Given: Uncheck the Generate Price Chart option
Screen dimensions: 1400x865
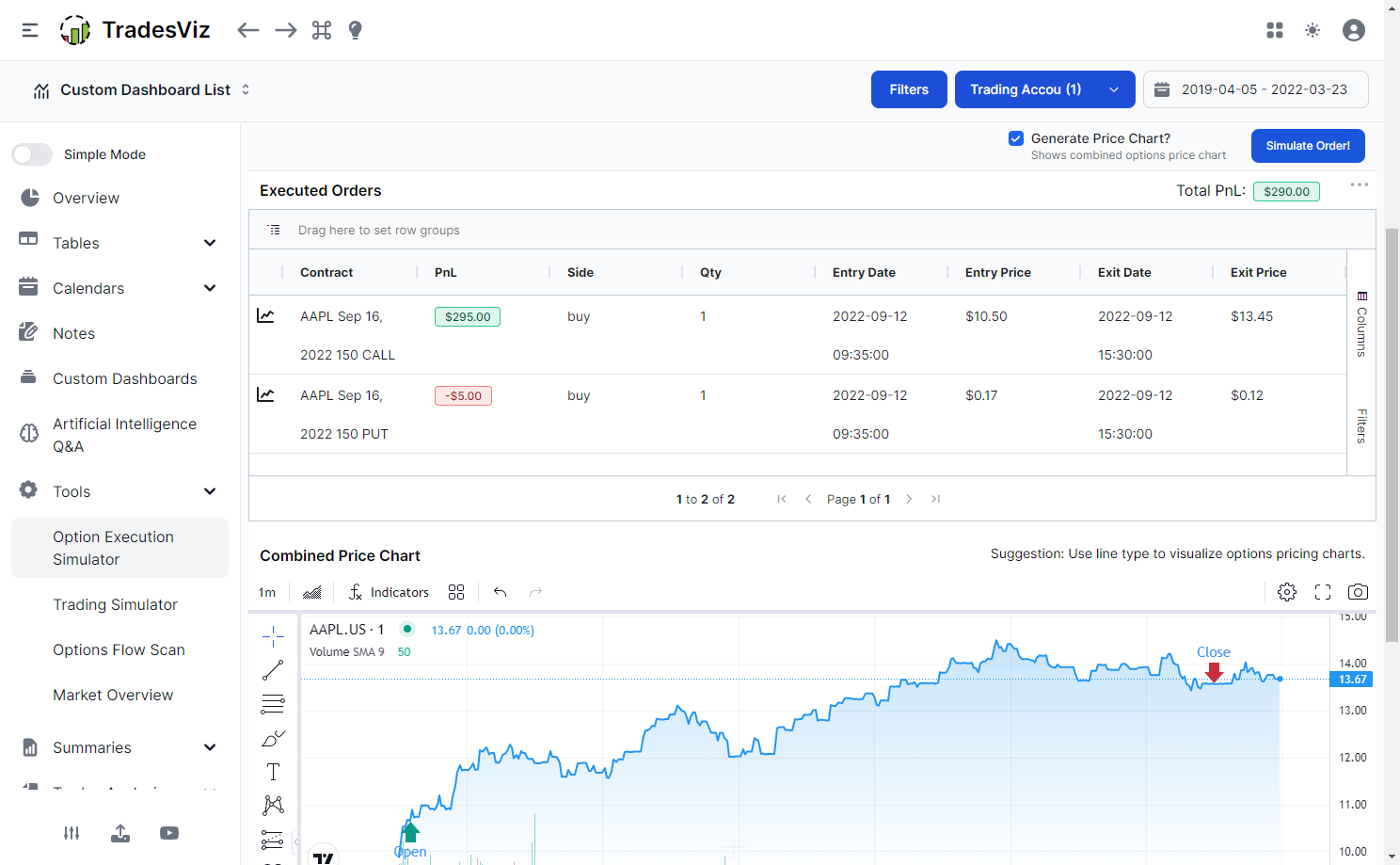Looking at the screenshot, I should pyautogui.click(x=1016, y=137).
